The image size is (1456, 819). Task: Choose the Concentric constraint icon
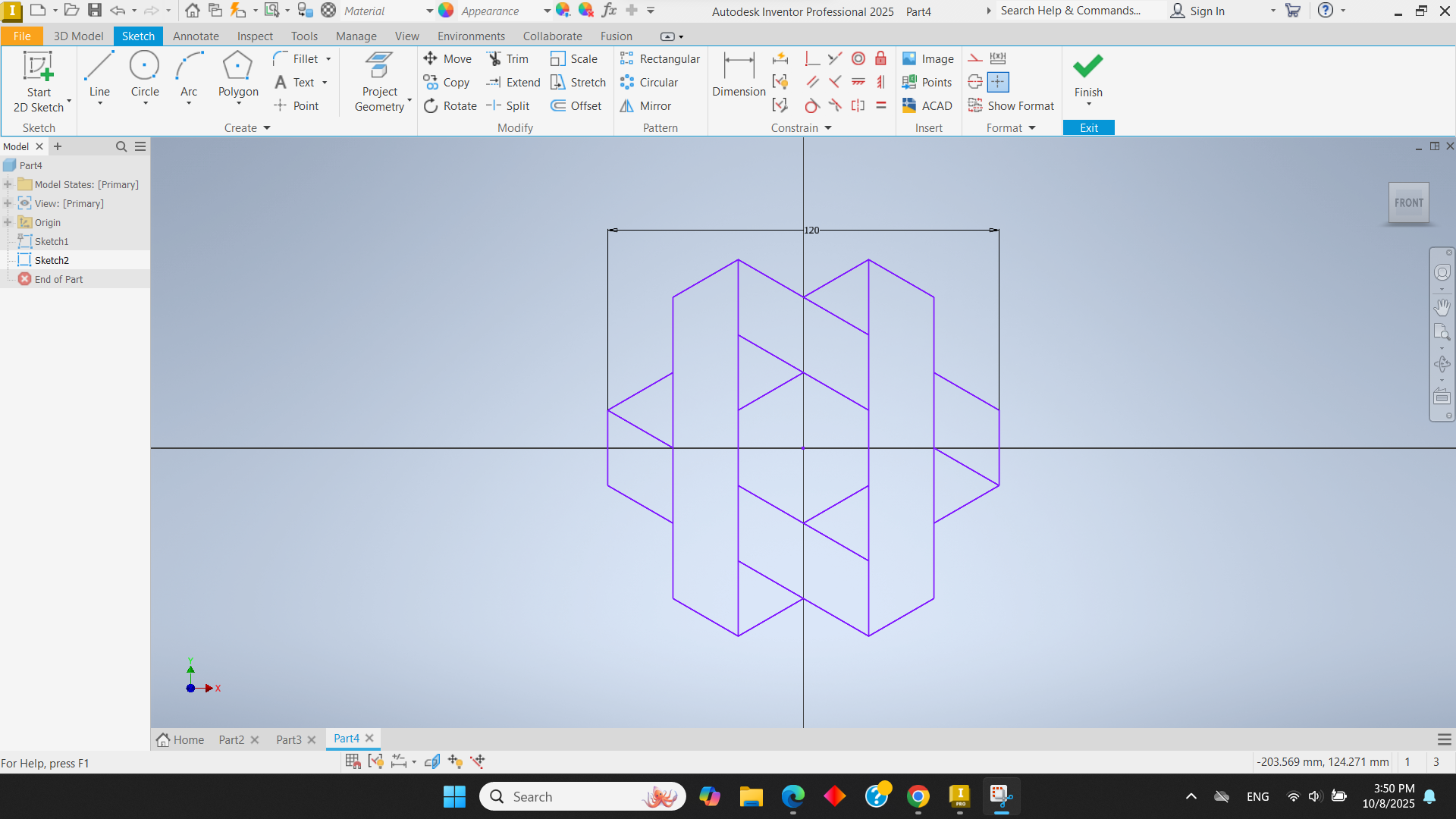pyautogui.click(x=858, y=58)
